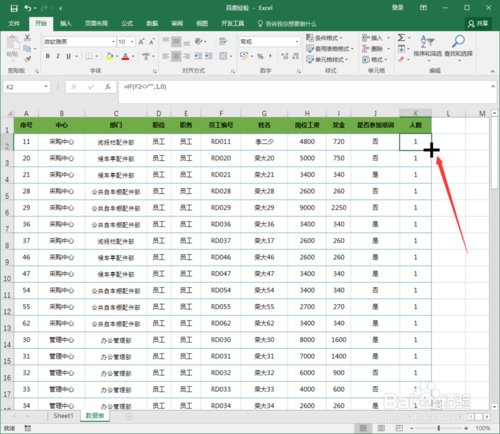
Task: Click the accounting number format icon
Action: tap(244, 56)
